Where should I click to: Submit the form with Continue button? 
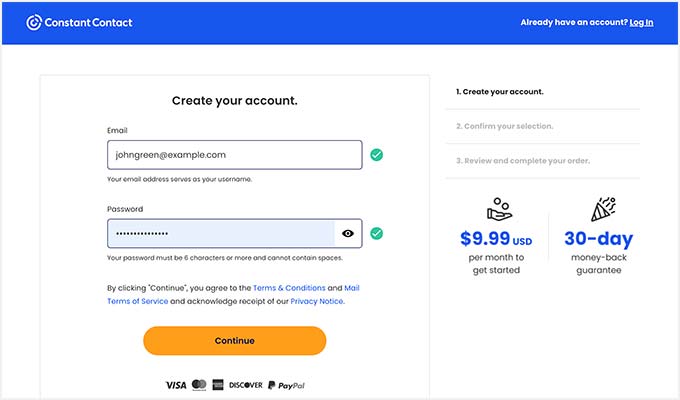[x=235, y=341]
